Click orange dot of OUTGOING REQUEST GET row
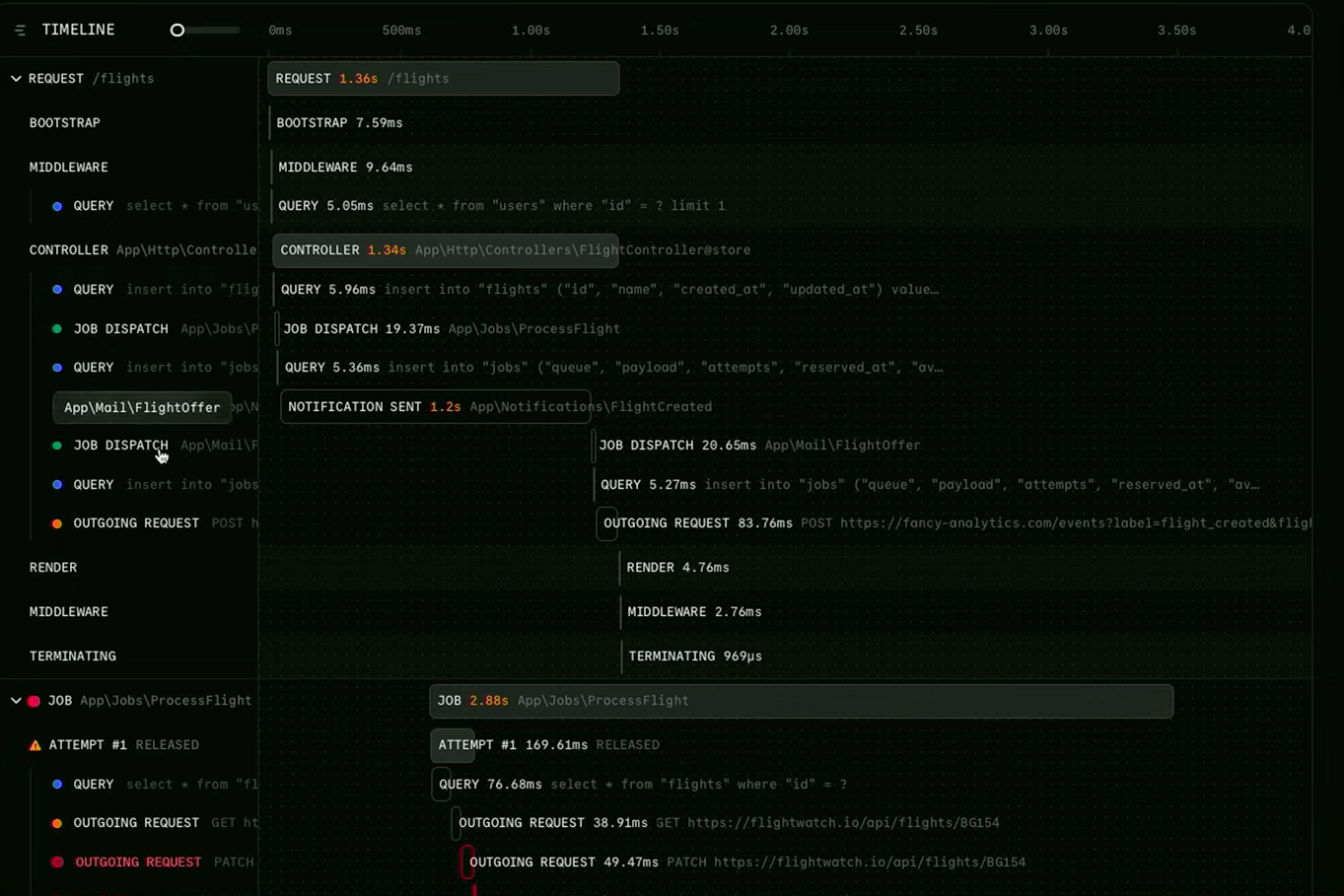The height and width of the screenshot is (896, 1344). [57, 823]
